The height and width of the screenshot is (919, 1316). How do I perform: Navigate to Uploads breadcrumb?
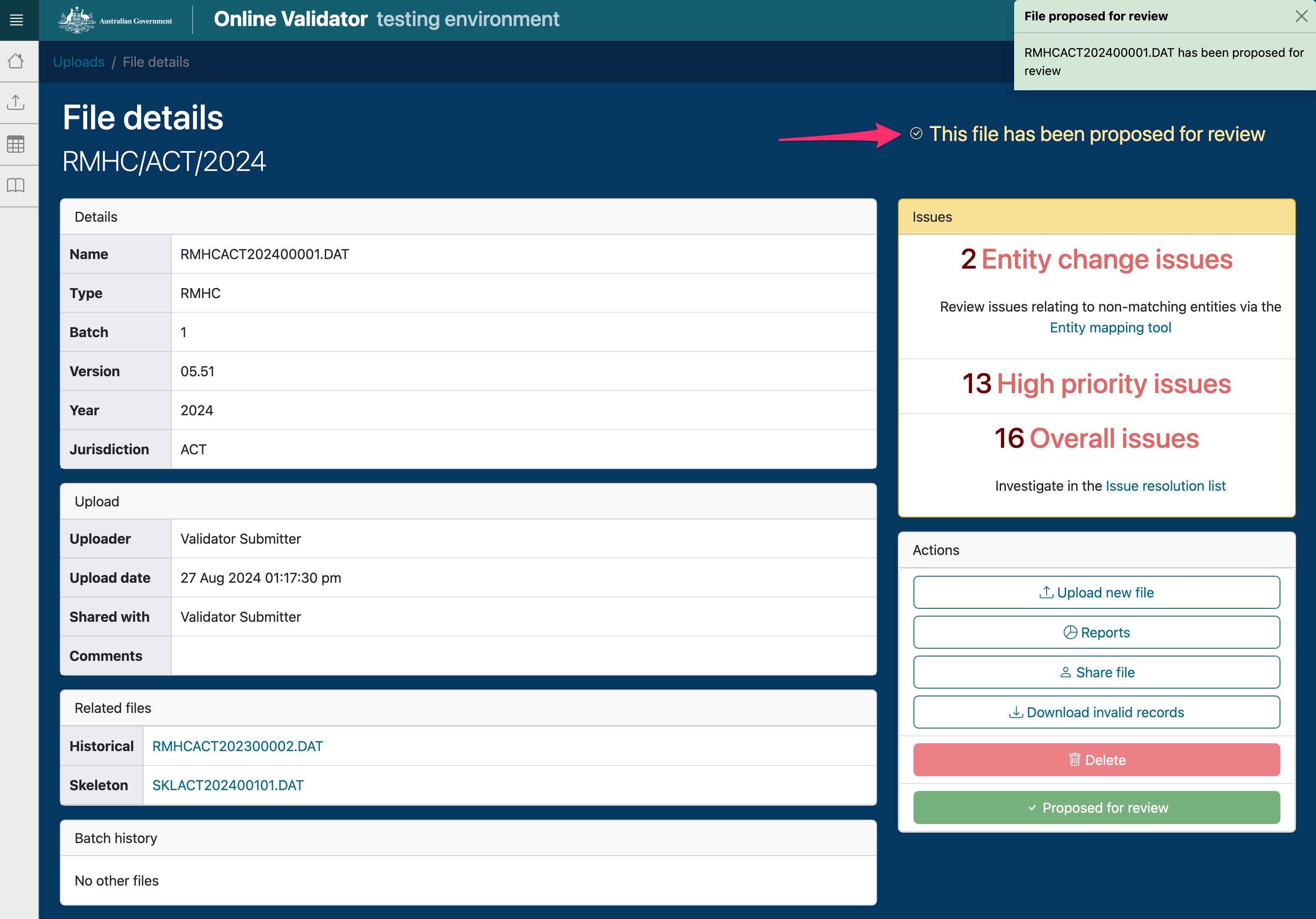coord(79,62)
